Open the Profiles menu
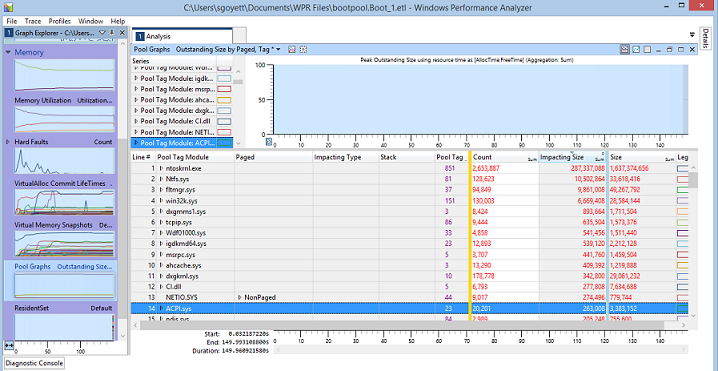 pos(60,21)
